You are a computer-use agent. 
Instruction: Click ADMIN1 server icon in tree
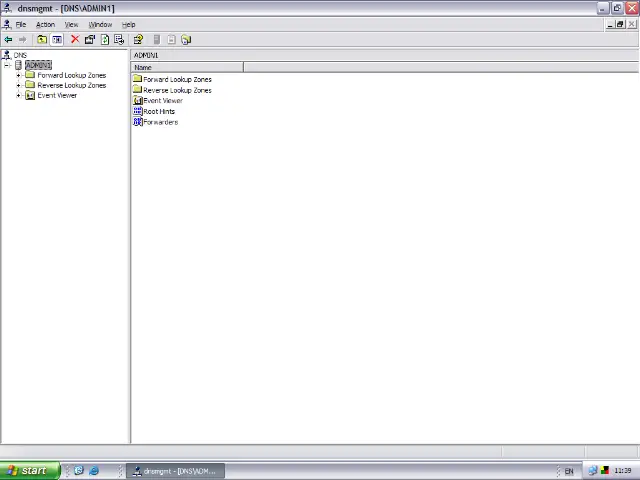pyautogui.click(x=18, y=65)
